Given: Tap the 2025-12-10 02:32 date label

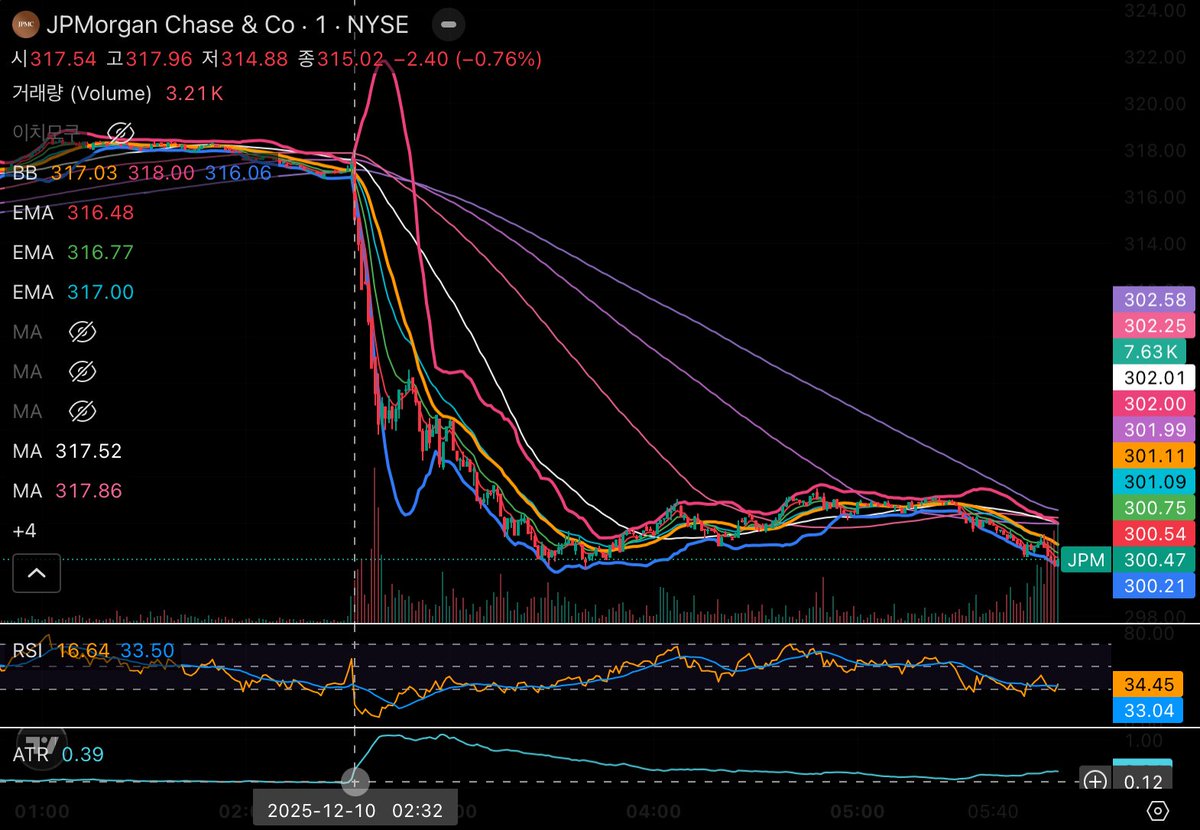Looking at the screenshot, I should pos(355,810).
